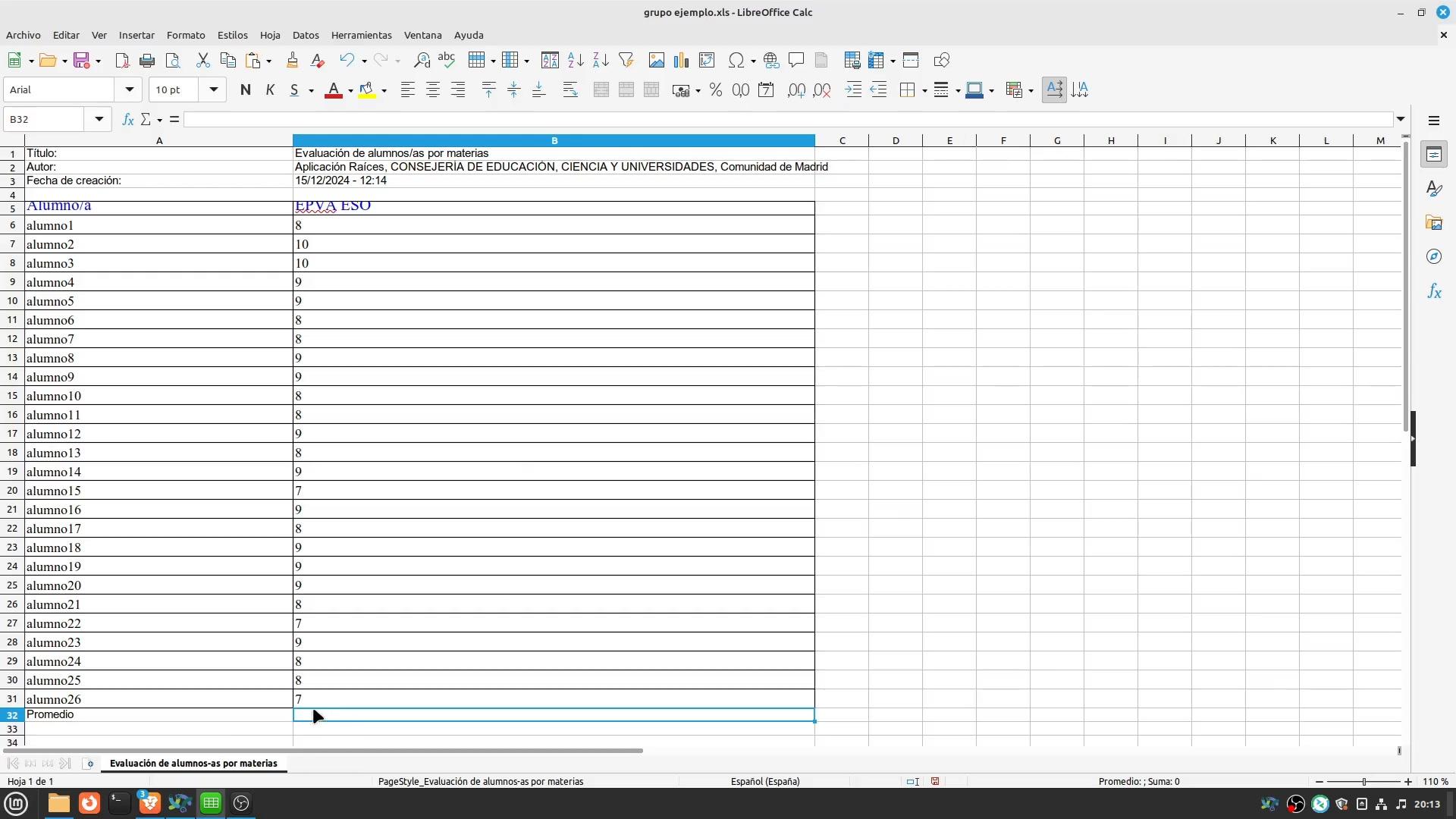The height and width of the screenshot is (819, 1456).
Task: Expand the font name dropdown
Action: click(129, 90)
